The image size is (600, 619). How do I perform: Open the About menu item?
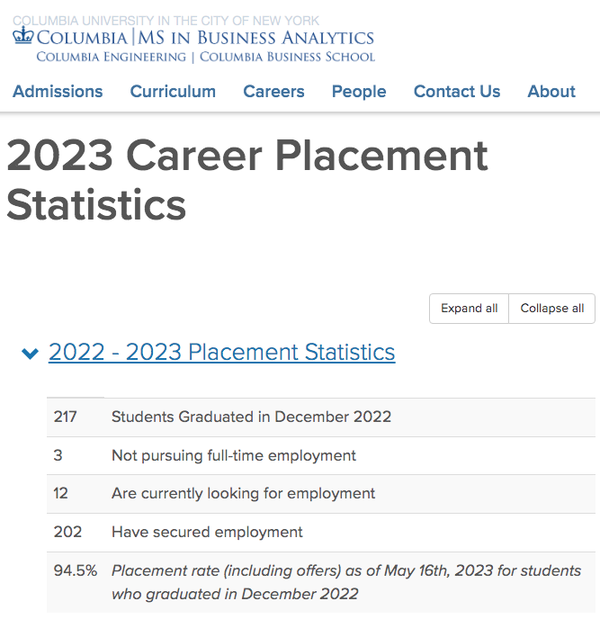click(x=551, y=91)
